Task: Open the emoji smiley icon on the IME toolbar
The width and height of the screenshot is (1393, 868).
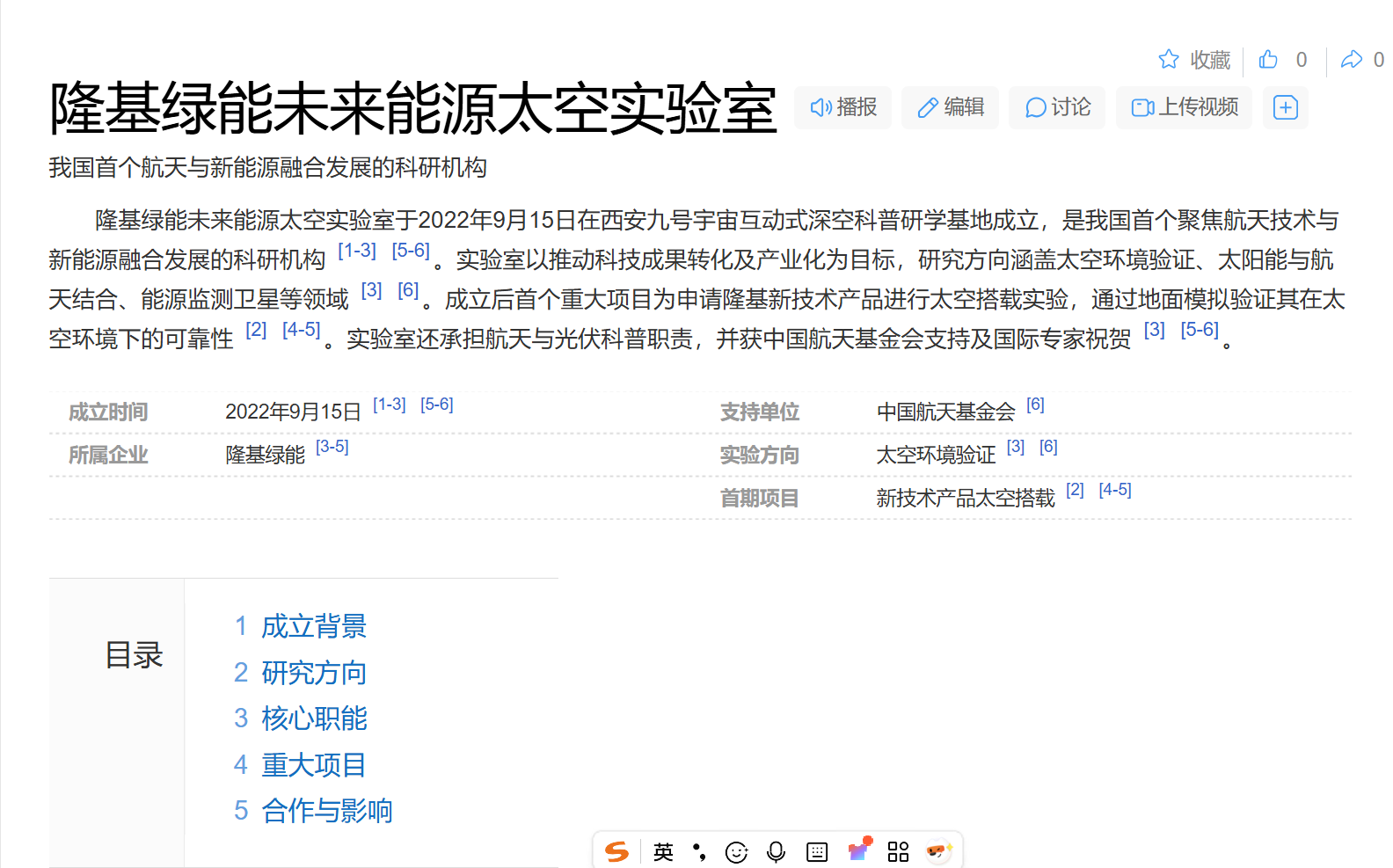Action: 736,852
